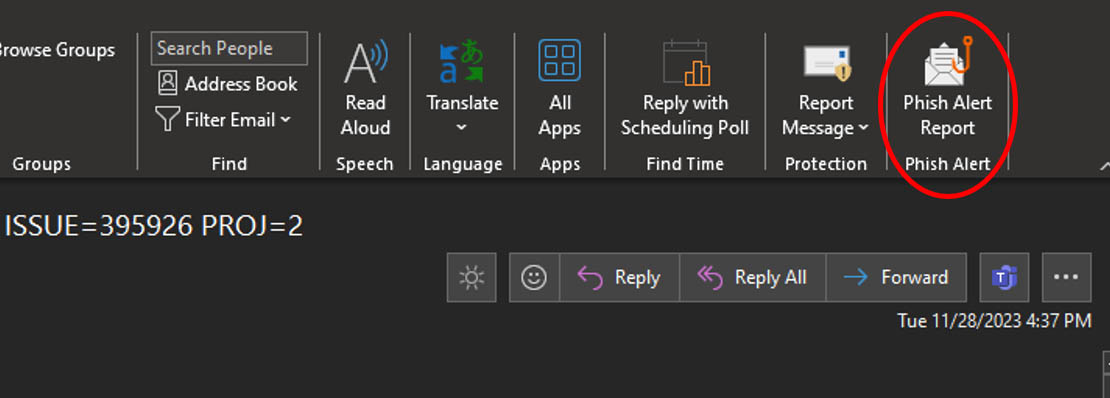Click the Reply All button
Viewport: 1110px width, 398px height.
(x=753, y=278)
